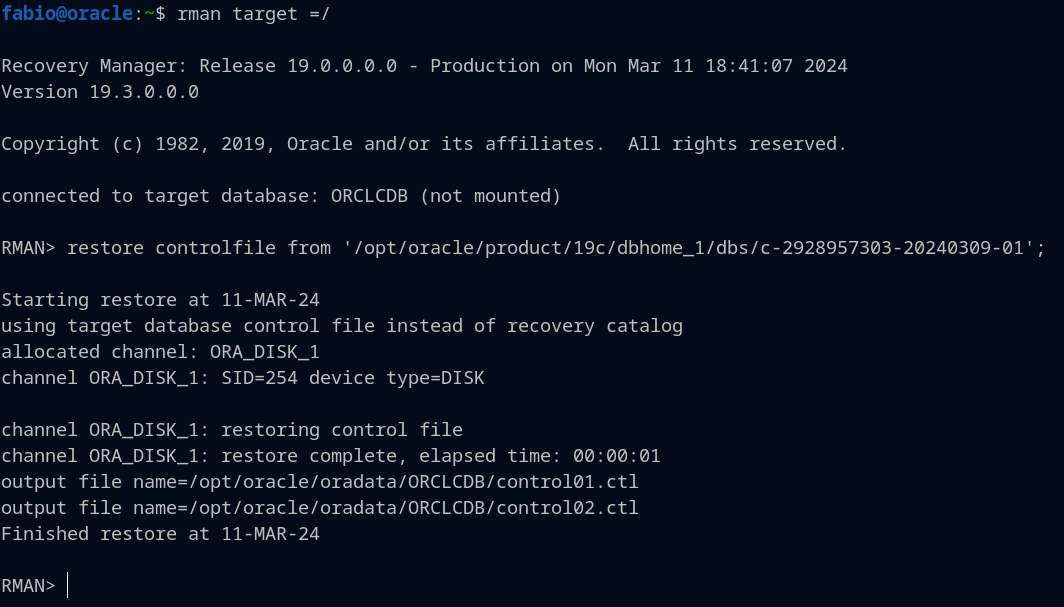Click the 'Starting restore at 11-MAR-24' line
1064x607 pixels.
[x=160, y=300]
